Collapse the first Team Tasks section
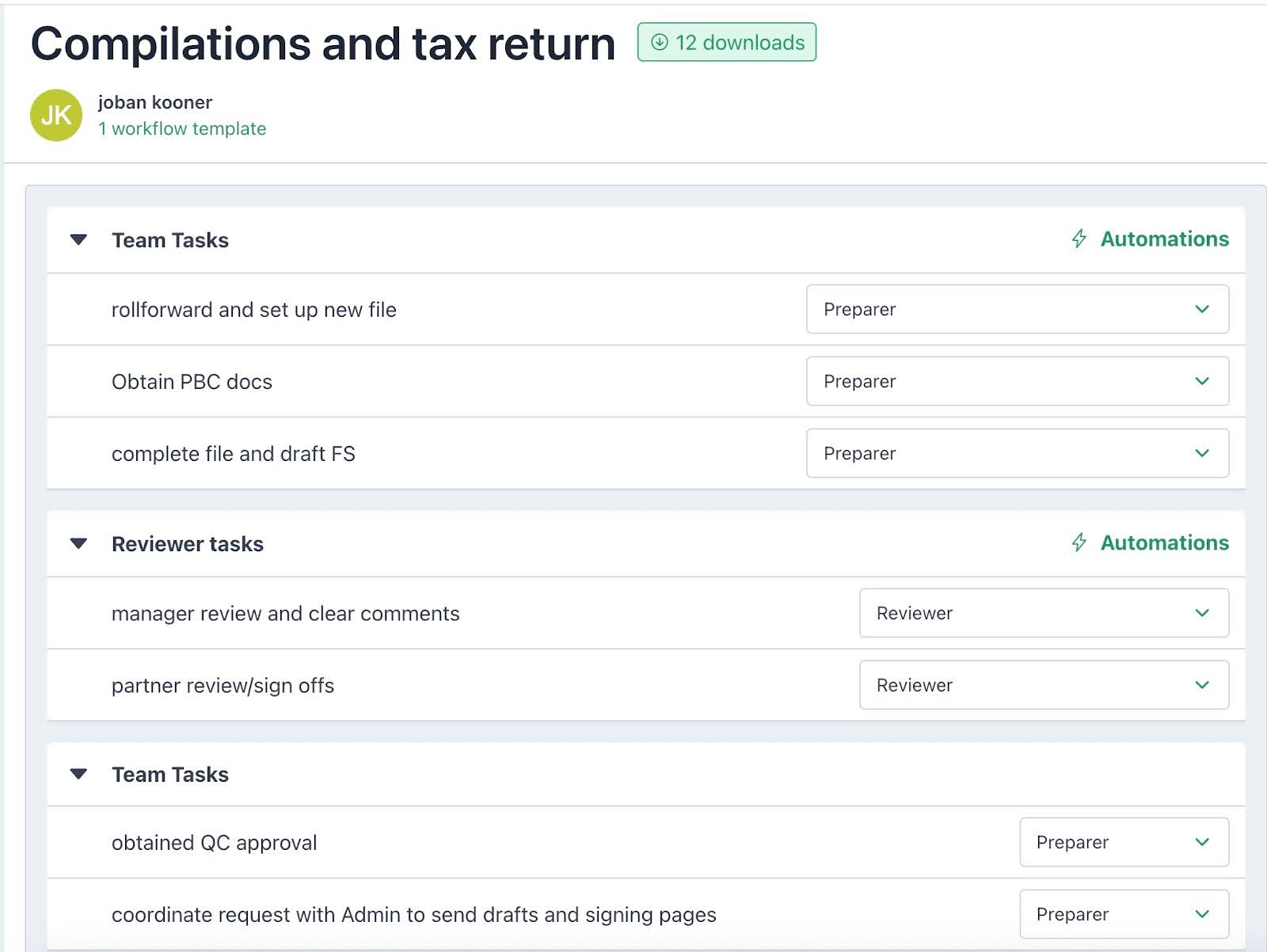The image size is (1267, 952). click(78, 239)
